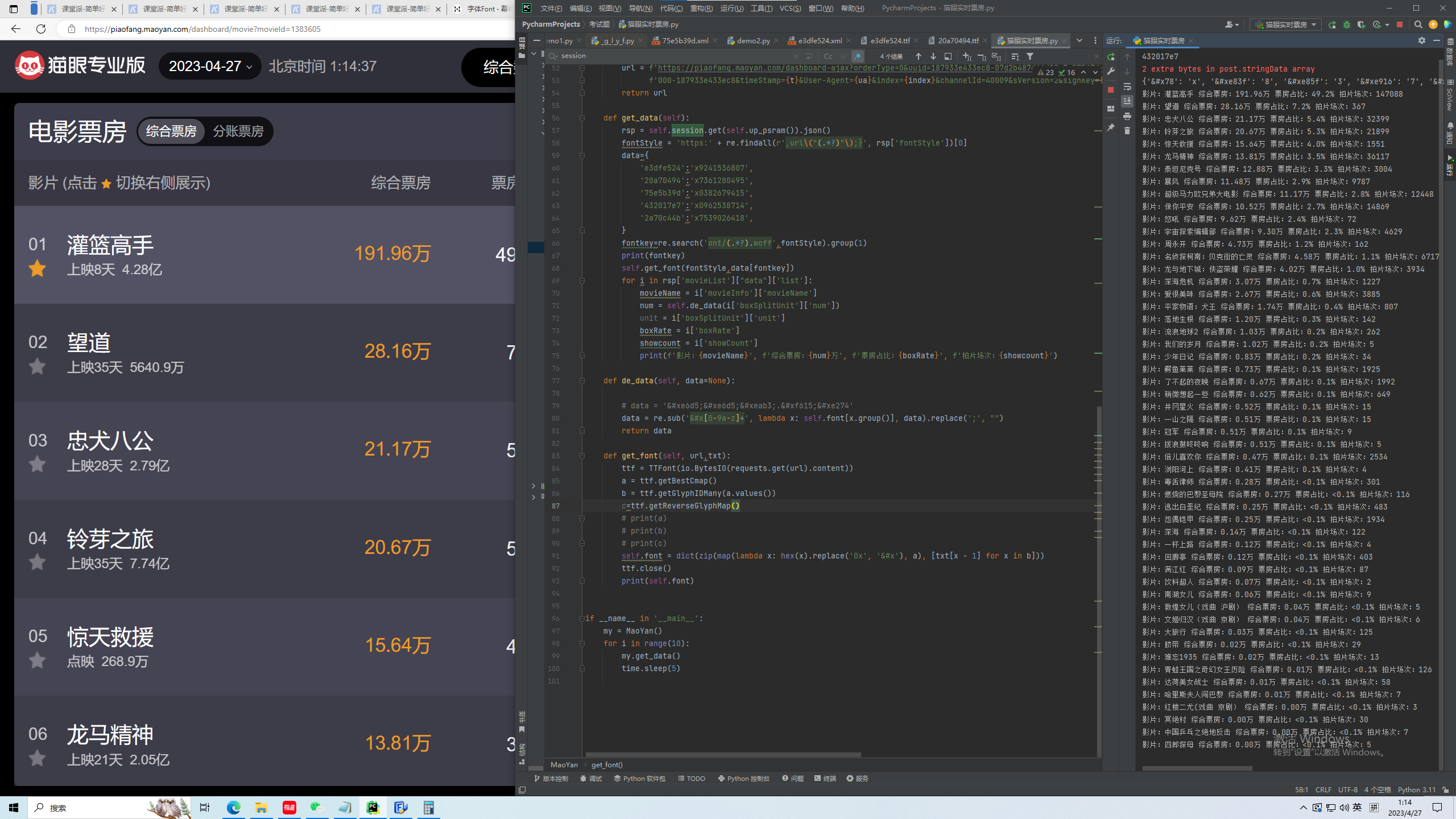The image size is (1456, 819).
Task: Open WeChat from the Windows taskbar
Action: [317, 808]
